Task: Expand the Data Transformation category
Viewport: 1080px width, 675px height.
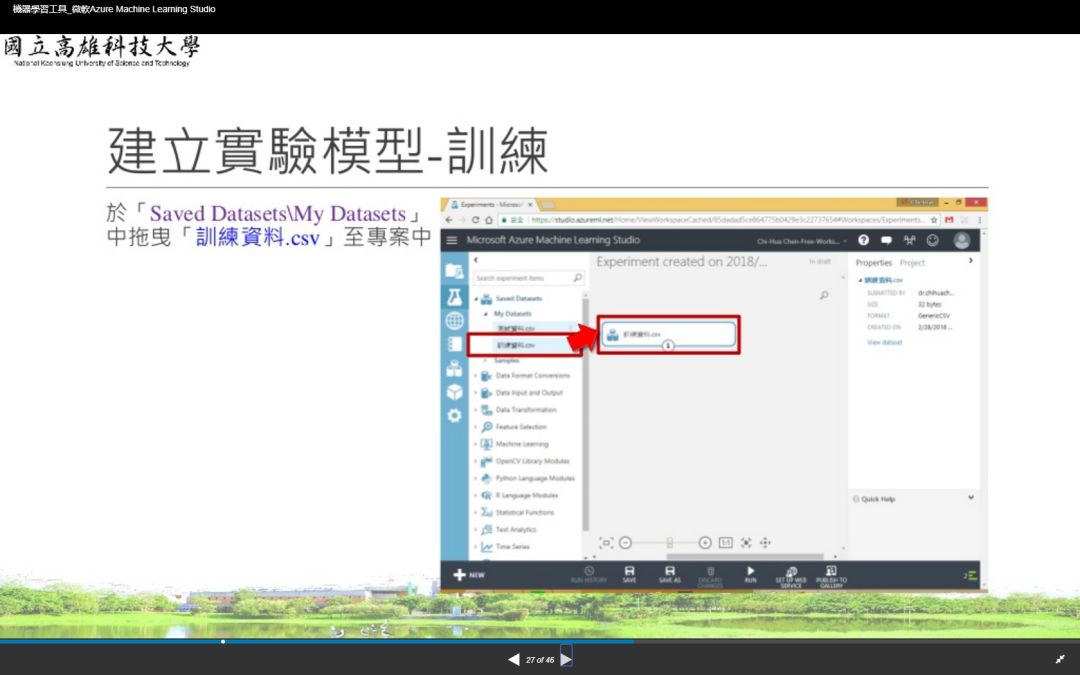Action: point(476,410)
